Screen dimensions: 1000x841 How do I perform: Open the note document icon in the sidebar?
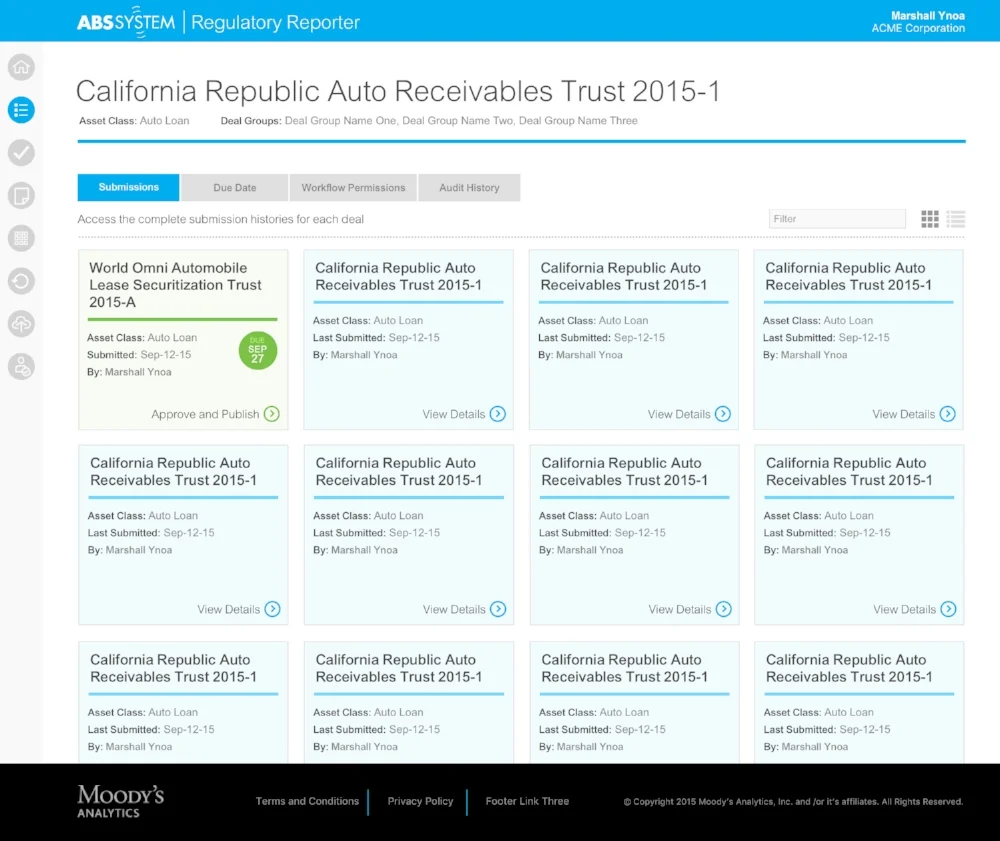pyautogui.click(x=21, y=196)
